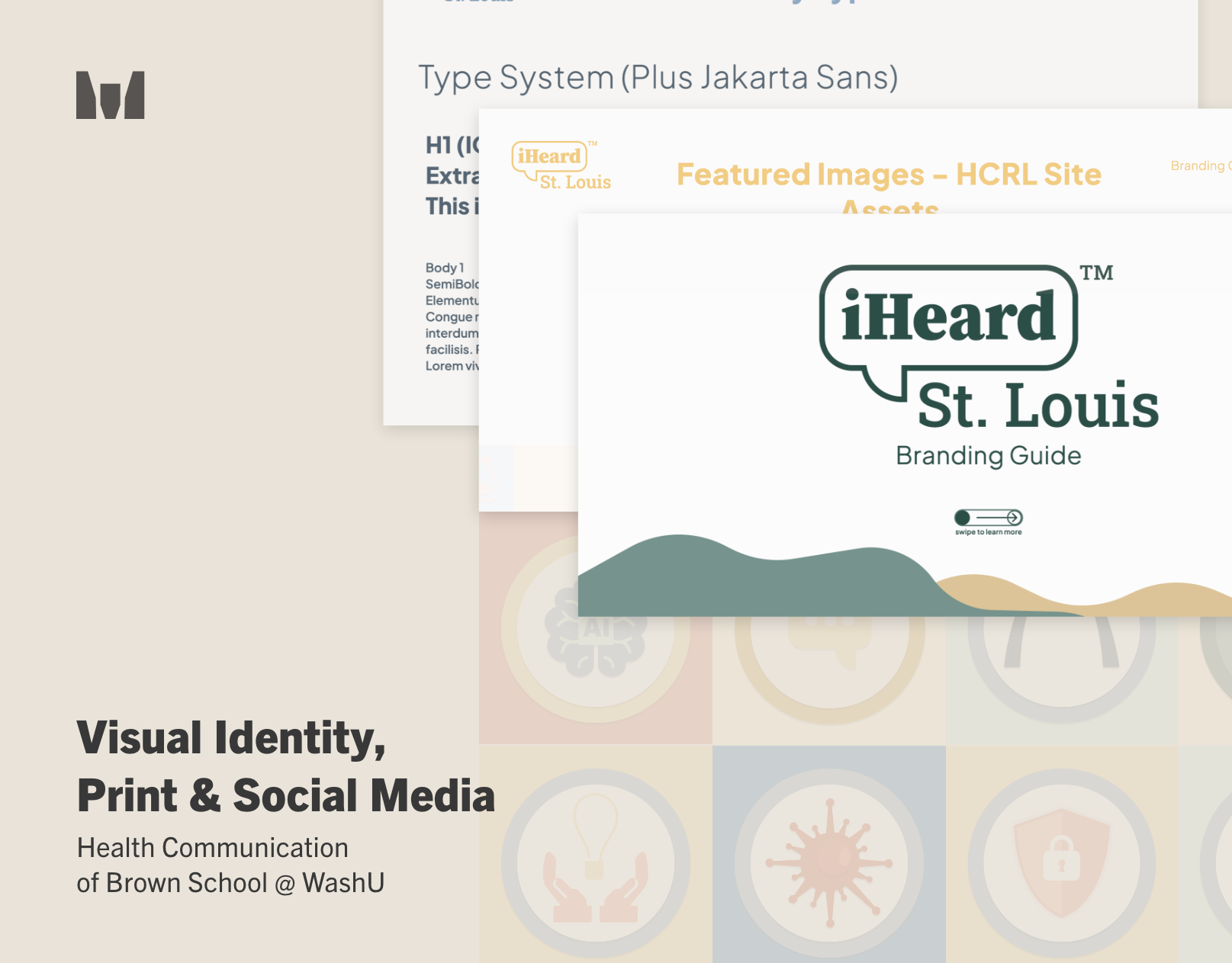Screen dimensions: 1232x963
Task: Click the dark M logo mark
Action: point(110,95)
